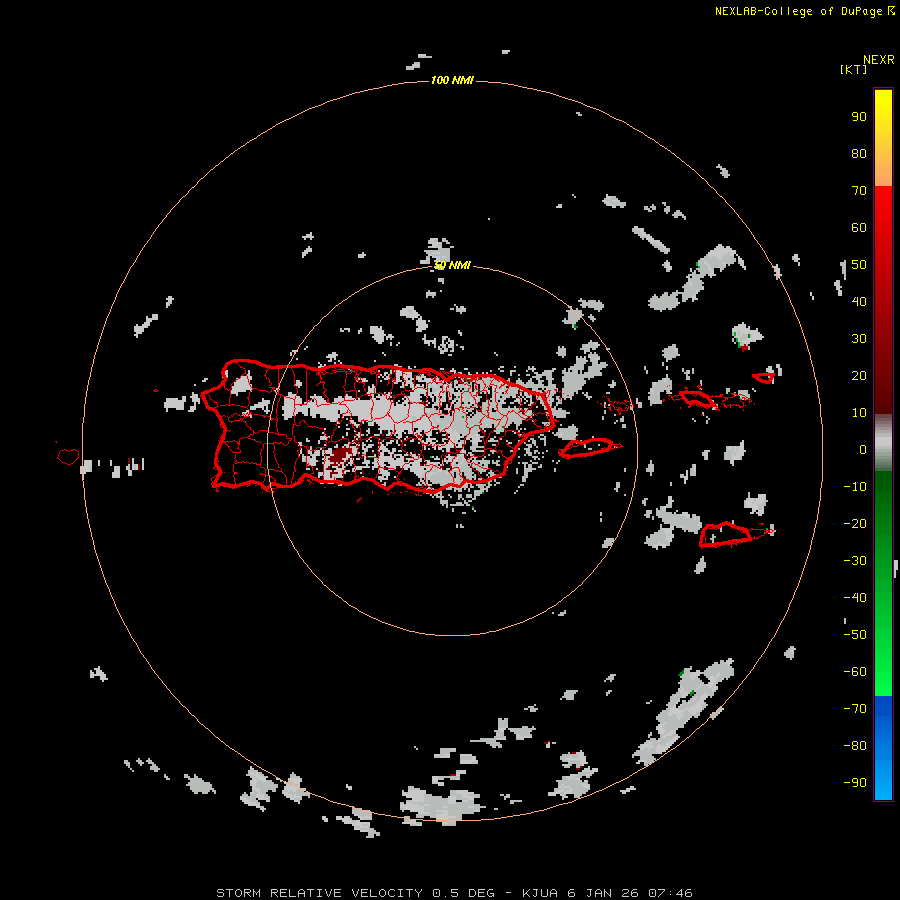This screenshot has width=900, height=900.
Task: Click the blue bottom segment of colorbar
Action: pyautogui.click(x=883, y=748)
